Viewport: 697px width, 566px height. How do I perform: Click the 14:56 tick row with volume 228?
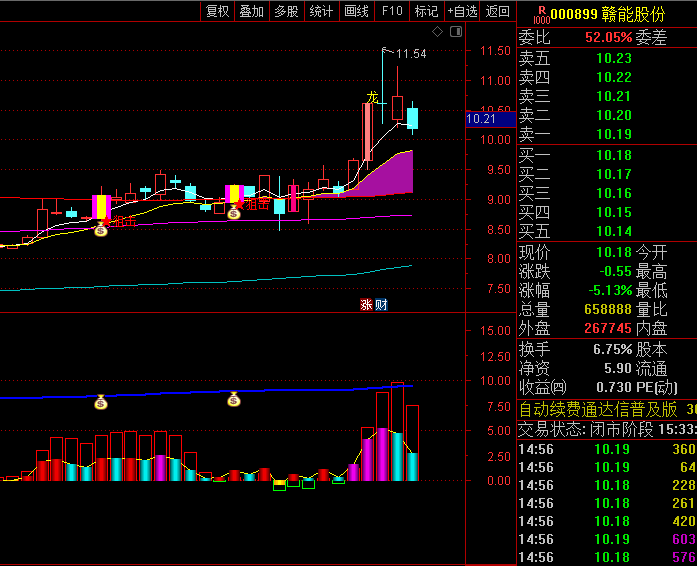607,485
